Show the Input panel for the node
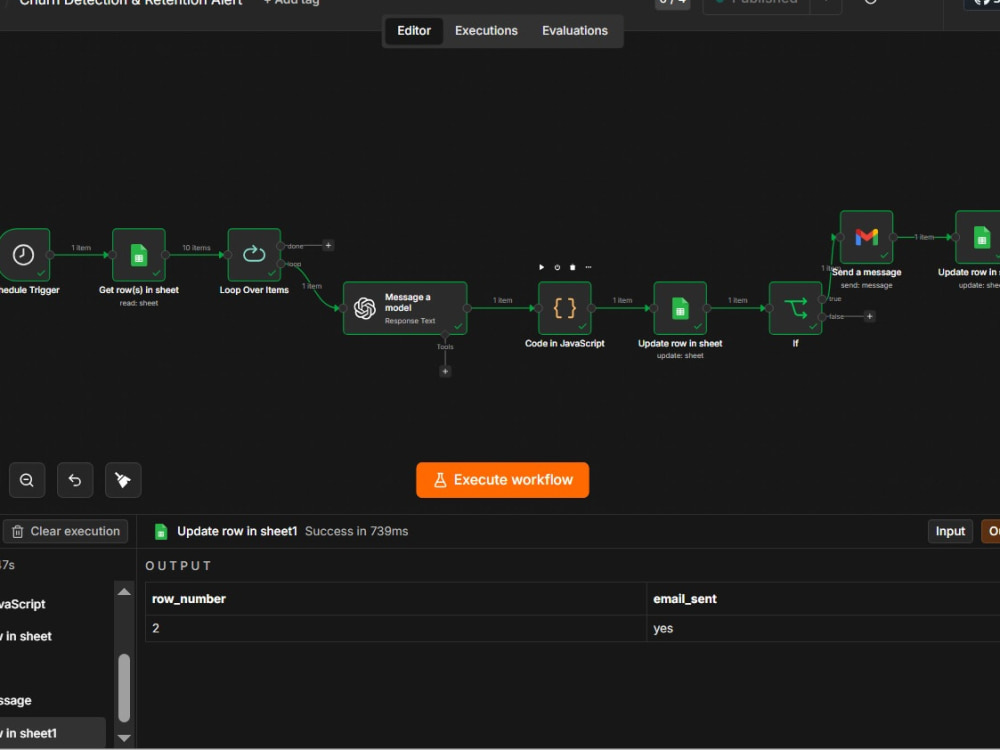 pos(950,531)
